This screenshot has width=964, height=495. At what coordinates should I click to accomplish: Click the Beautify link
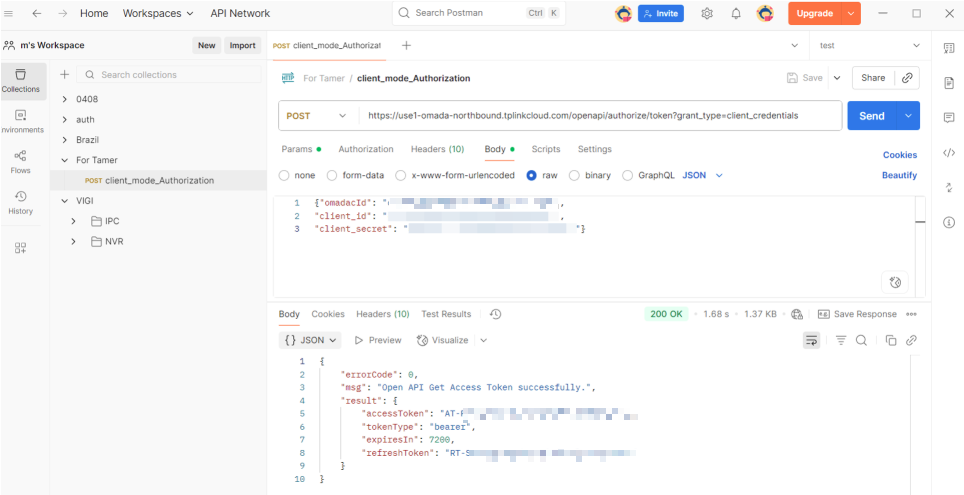coord(899,175)
